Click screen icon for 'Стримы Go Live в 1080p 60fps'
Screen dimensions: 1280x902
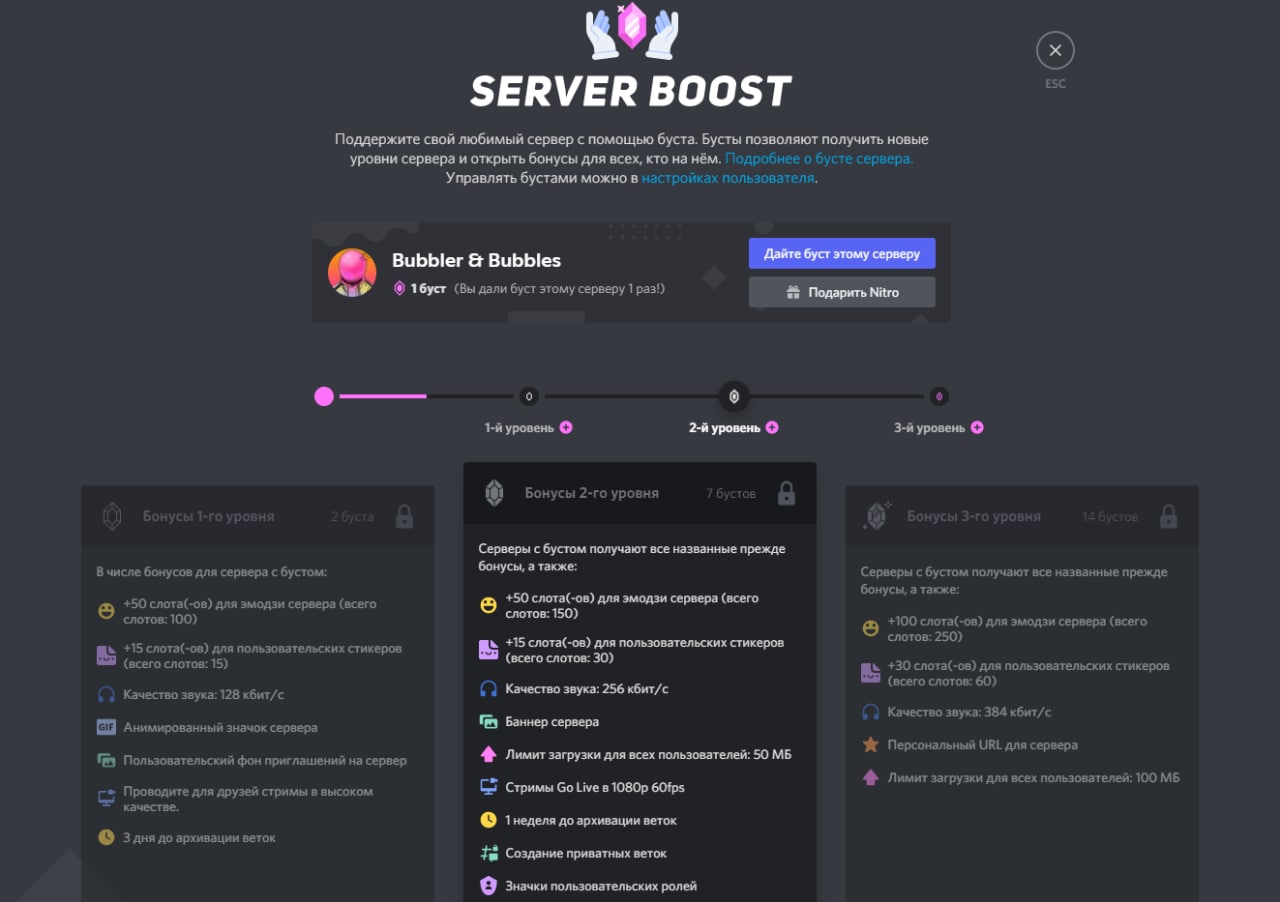click(488, 787)
